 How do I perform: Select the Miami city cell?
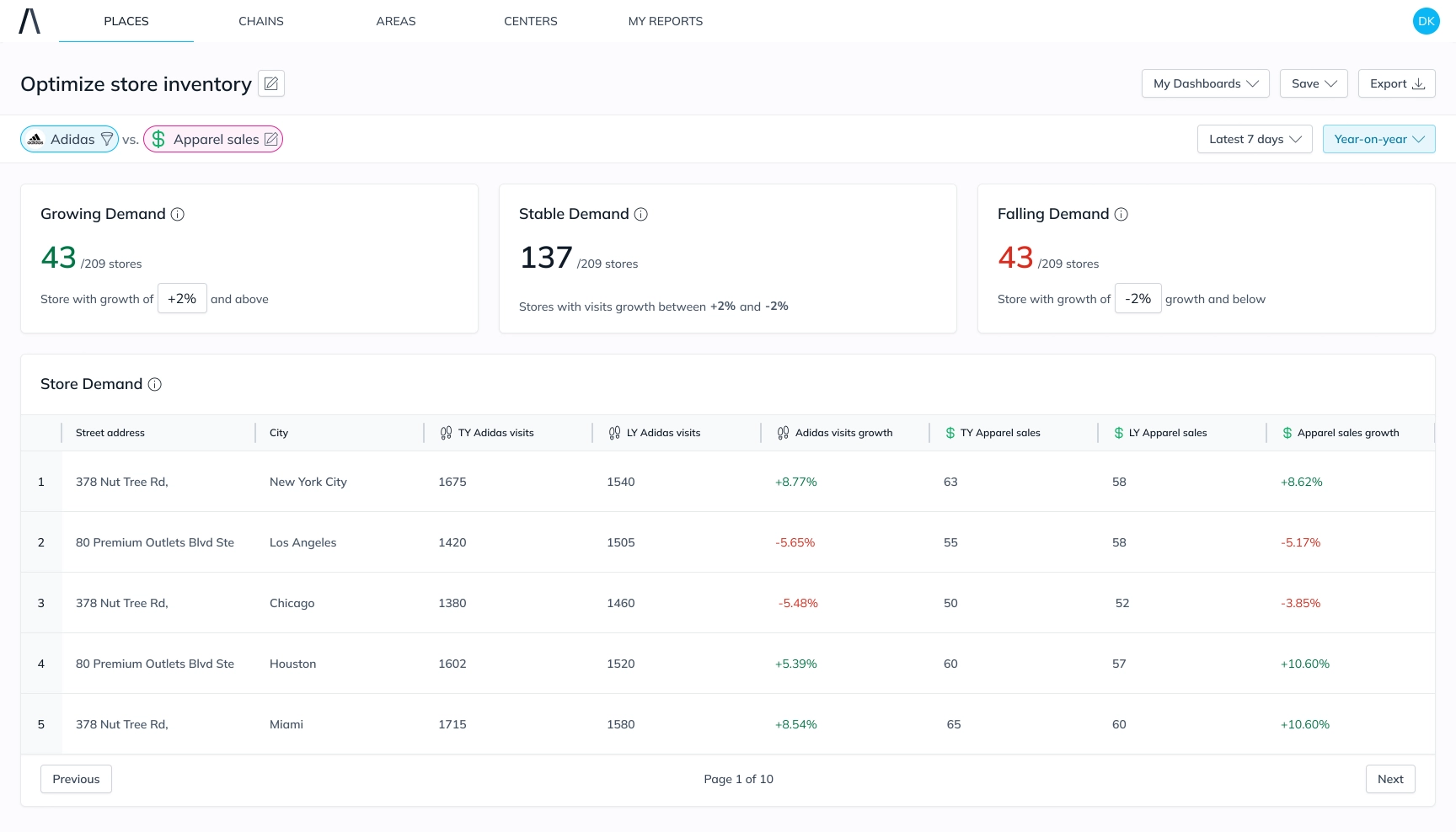click(x=286, y=724)
